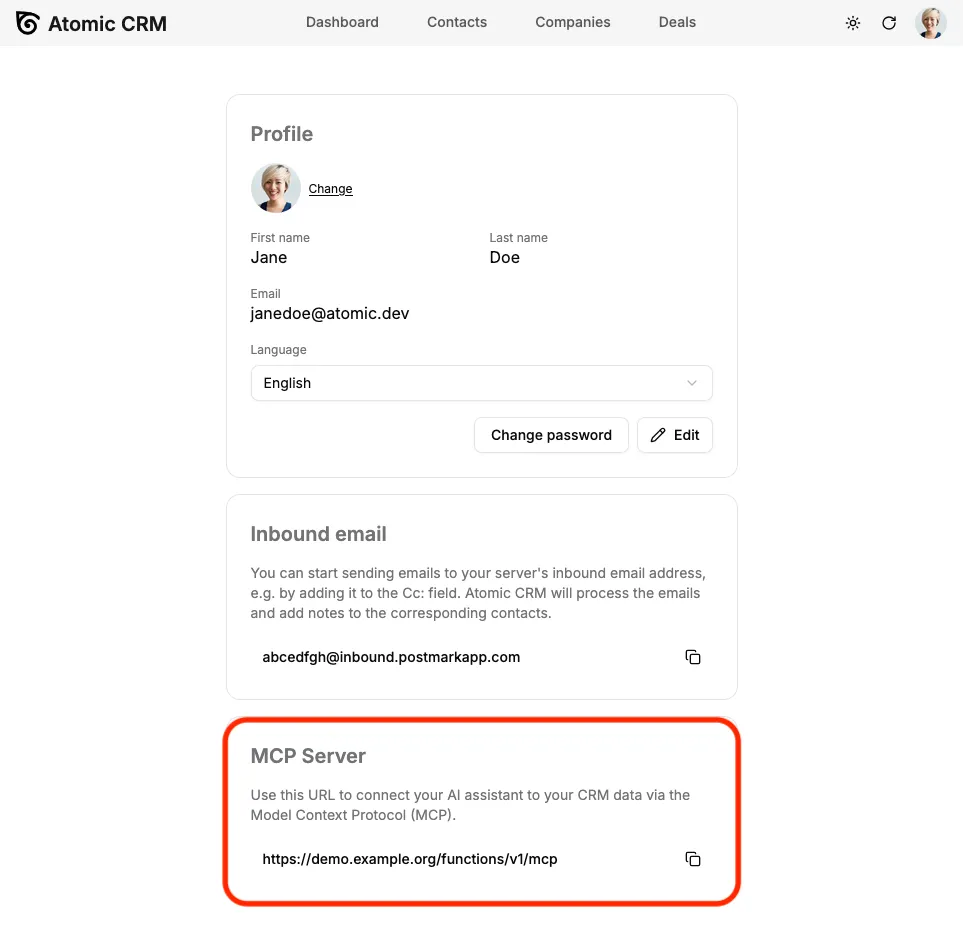Open the user avatar menu
Viewport: 963px width, 942px height.
(930, 22)
